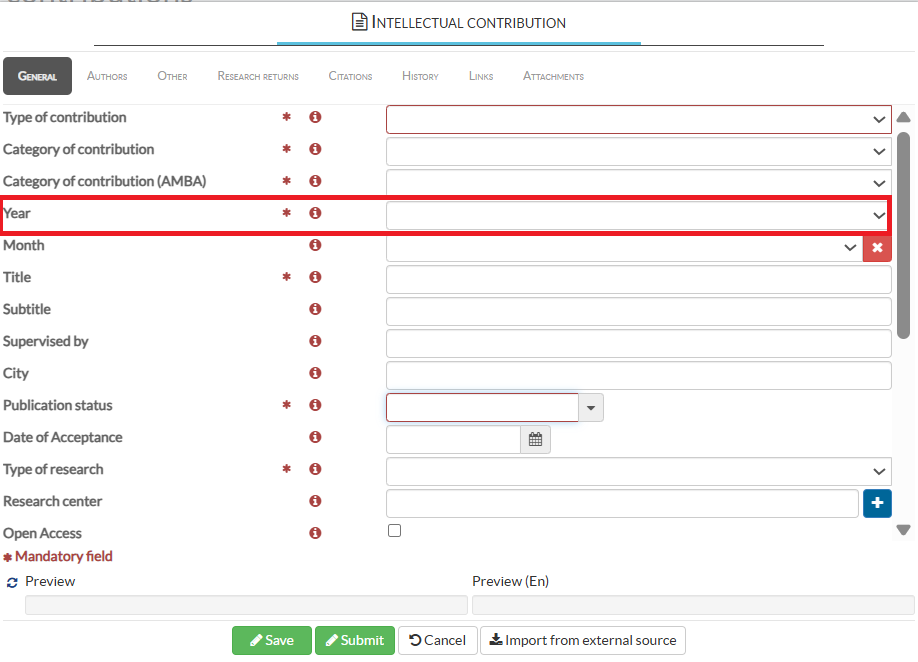Click the info icon beside Publication status

[315, 406]
